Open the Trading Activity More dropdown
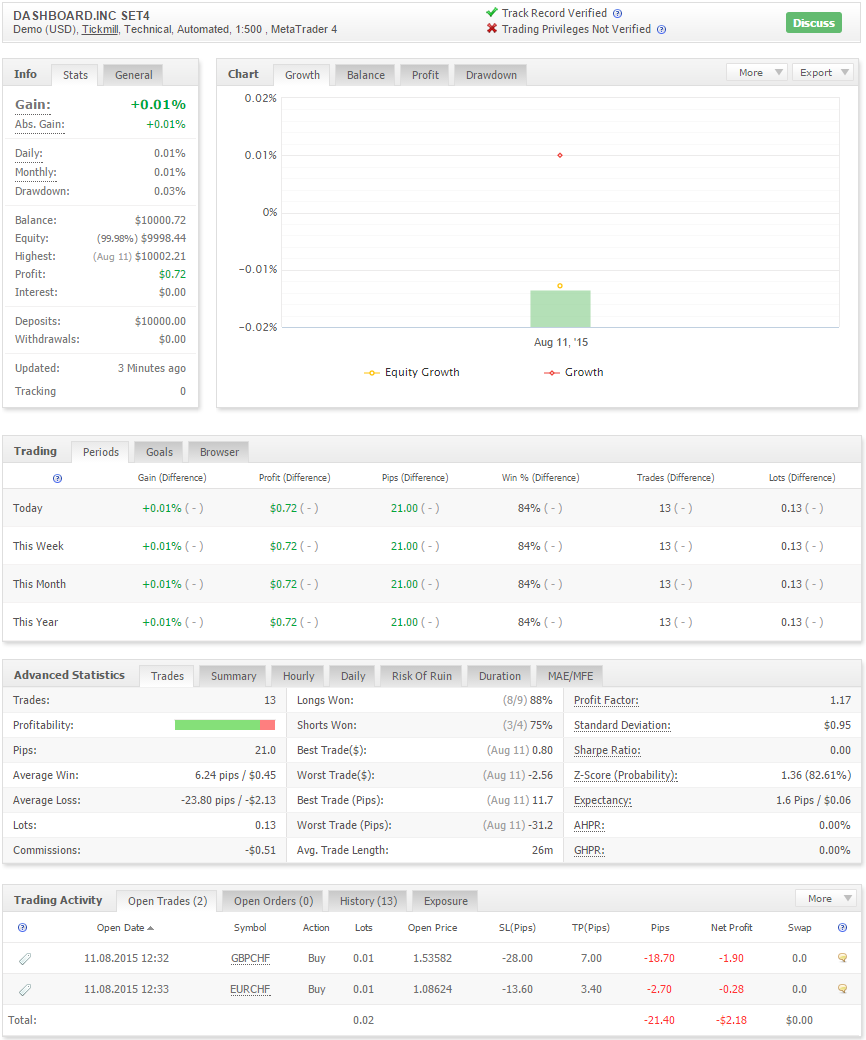 point(826,899)
